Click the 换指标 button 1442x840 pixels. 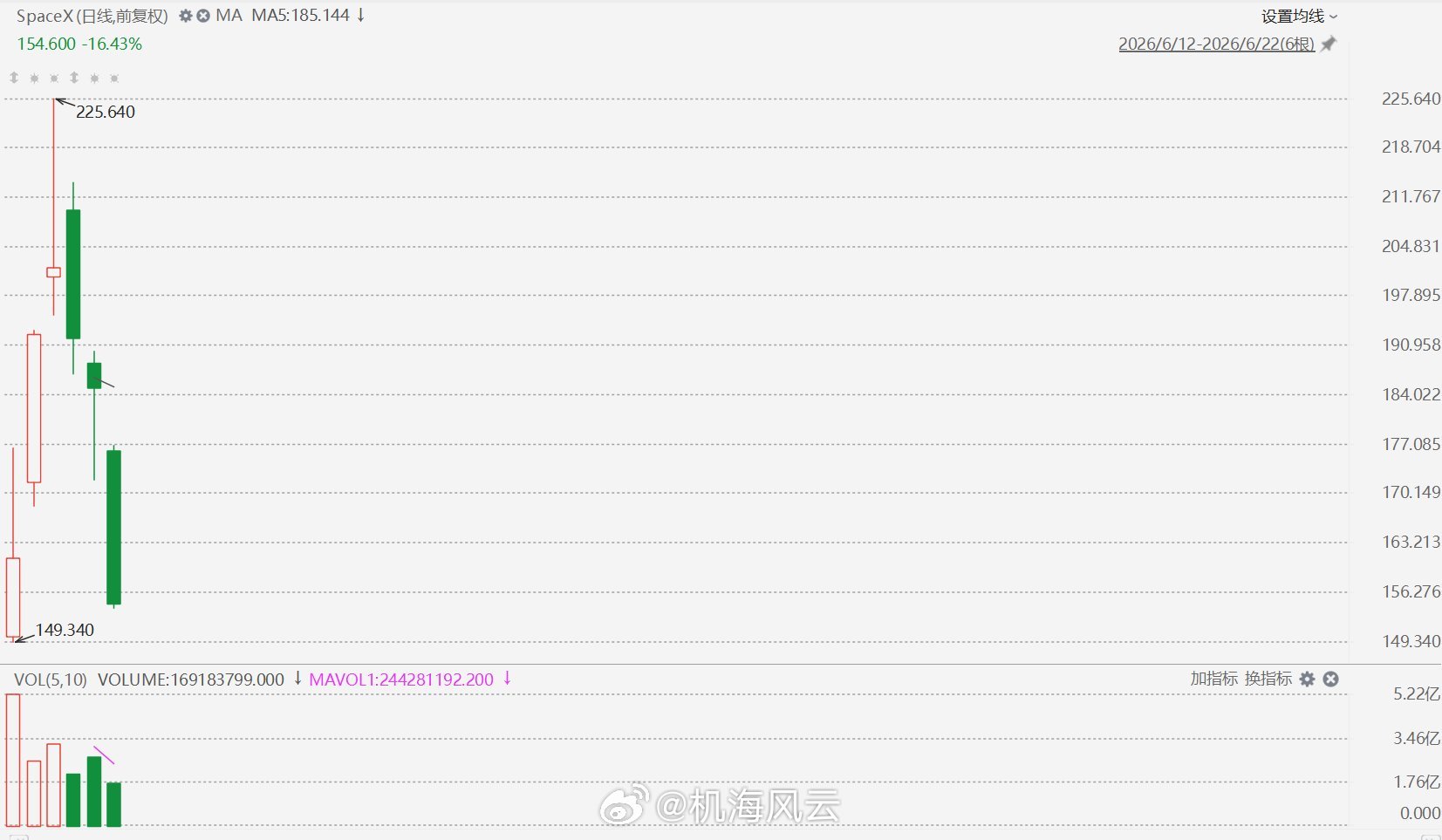click(x=1268, y=679)
